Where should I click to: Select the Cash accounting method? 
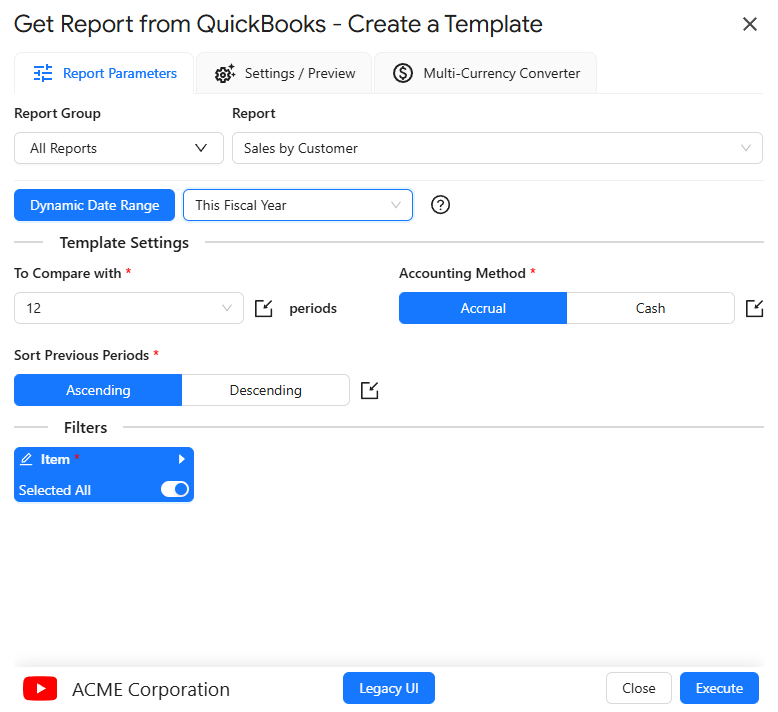click(x=650, y=308)
